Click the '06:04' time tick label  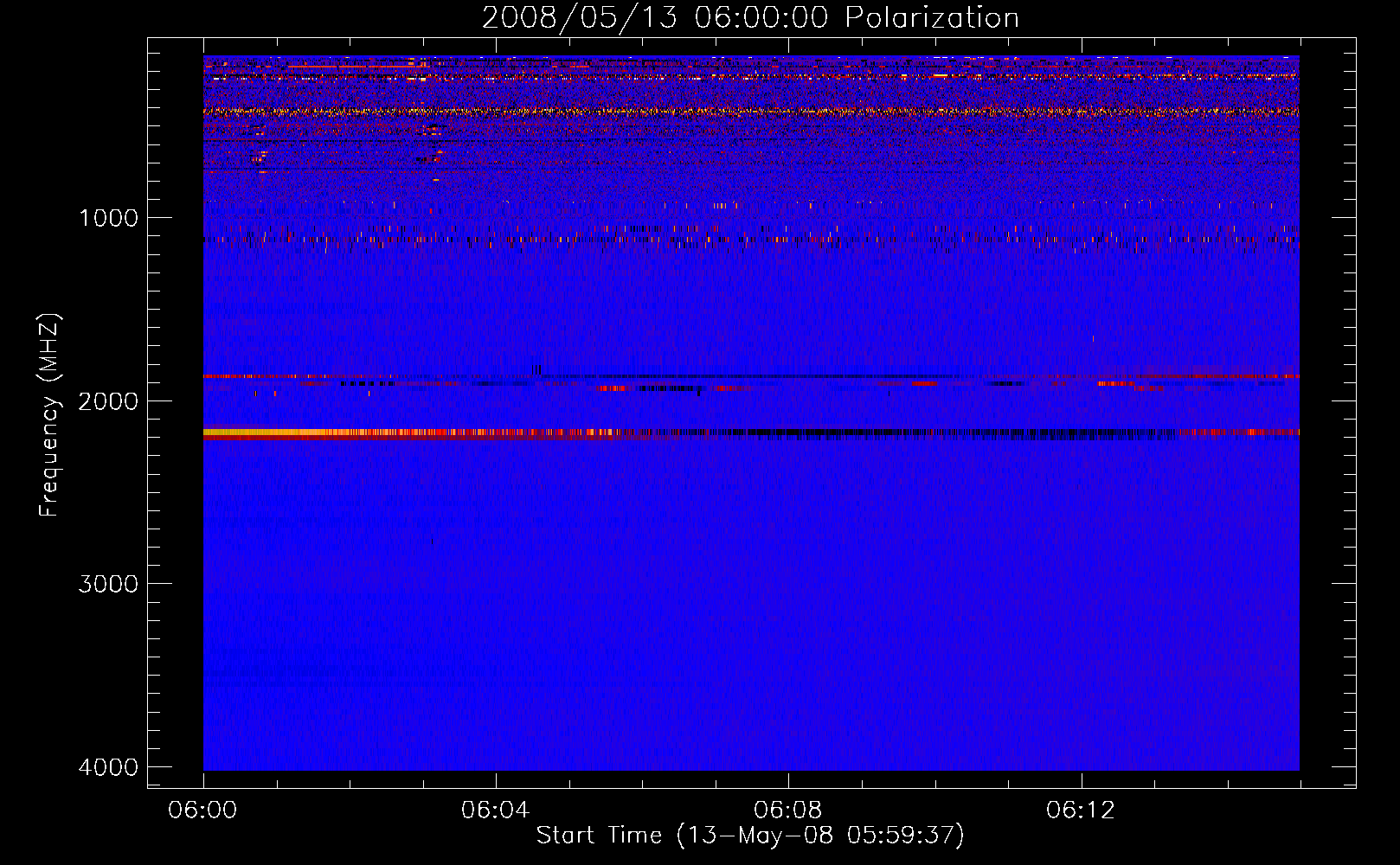click(x=495, y=811)
